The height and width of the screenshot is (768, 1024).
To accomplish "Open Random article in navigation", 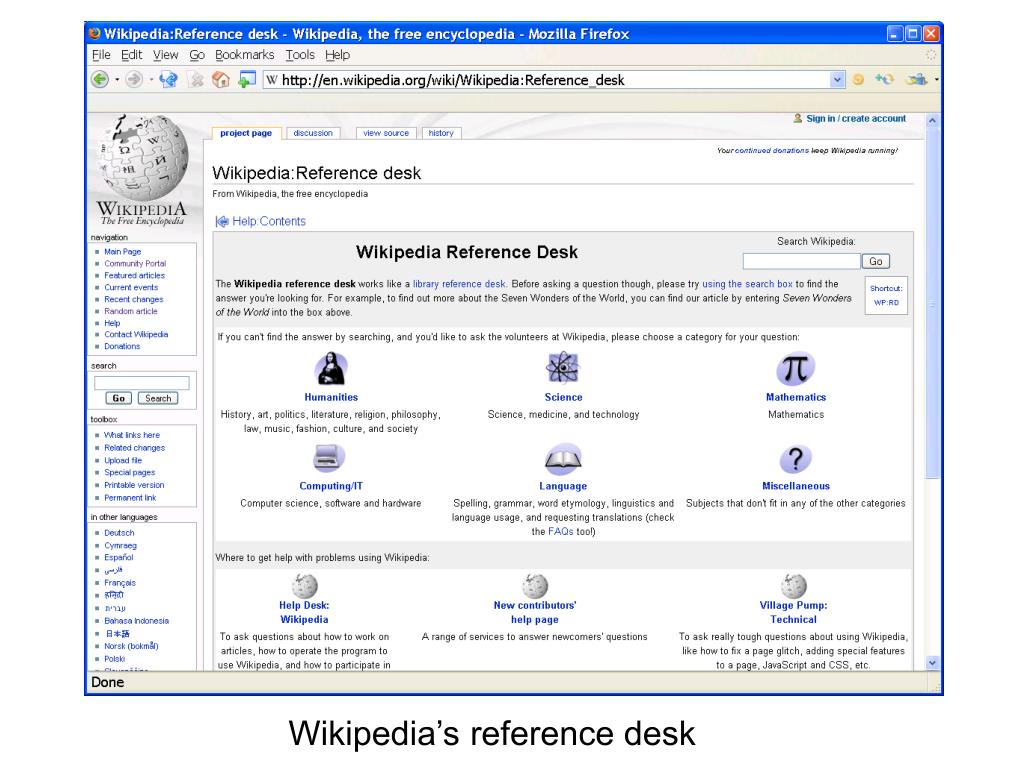I will point(131,311).
